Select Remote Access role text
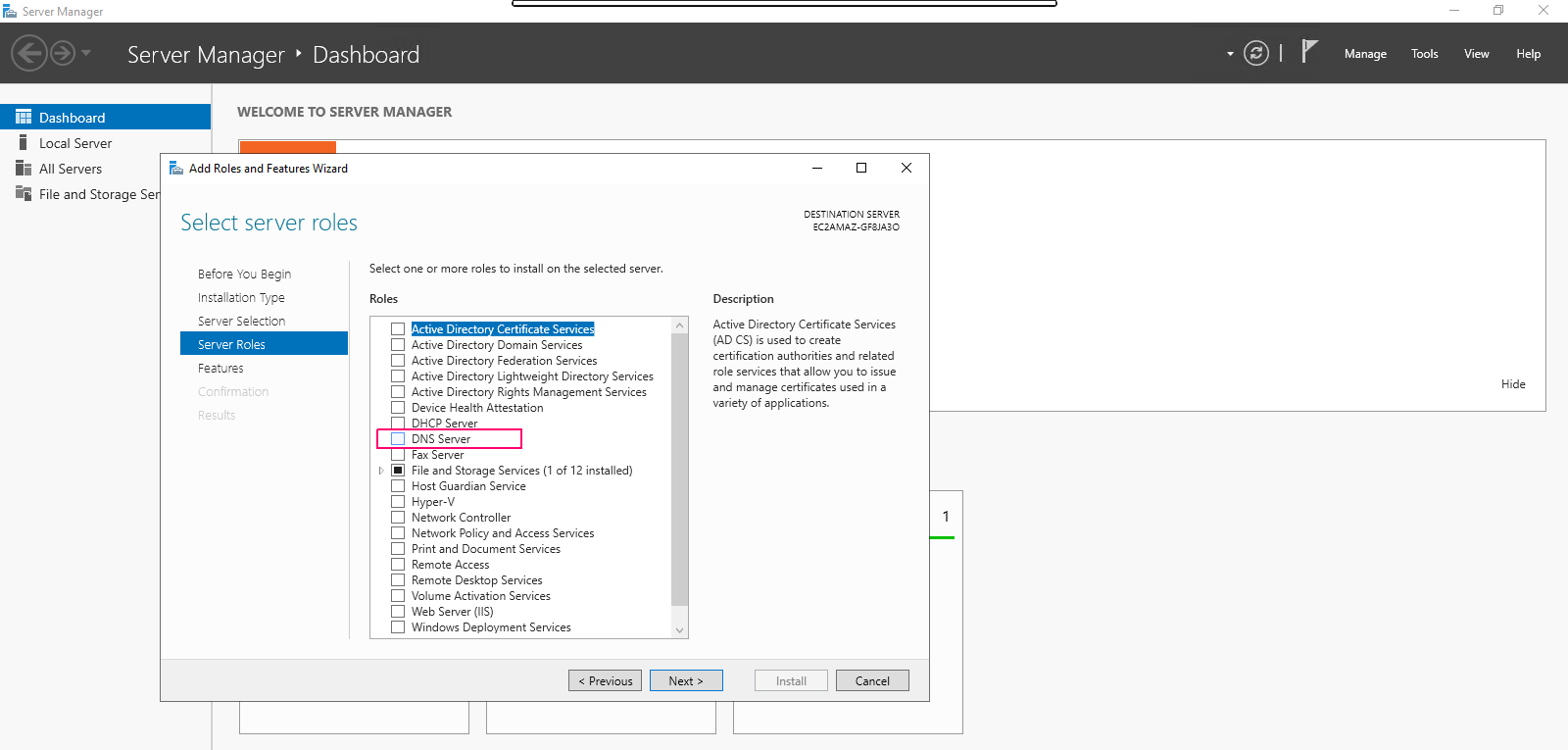Screen dimensions: 1568x750 450,565
